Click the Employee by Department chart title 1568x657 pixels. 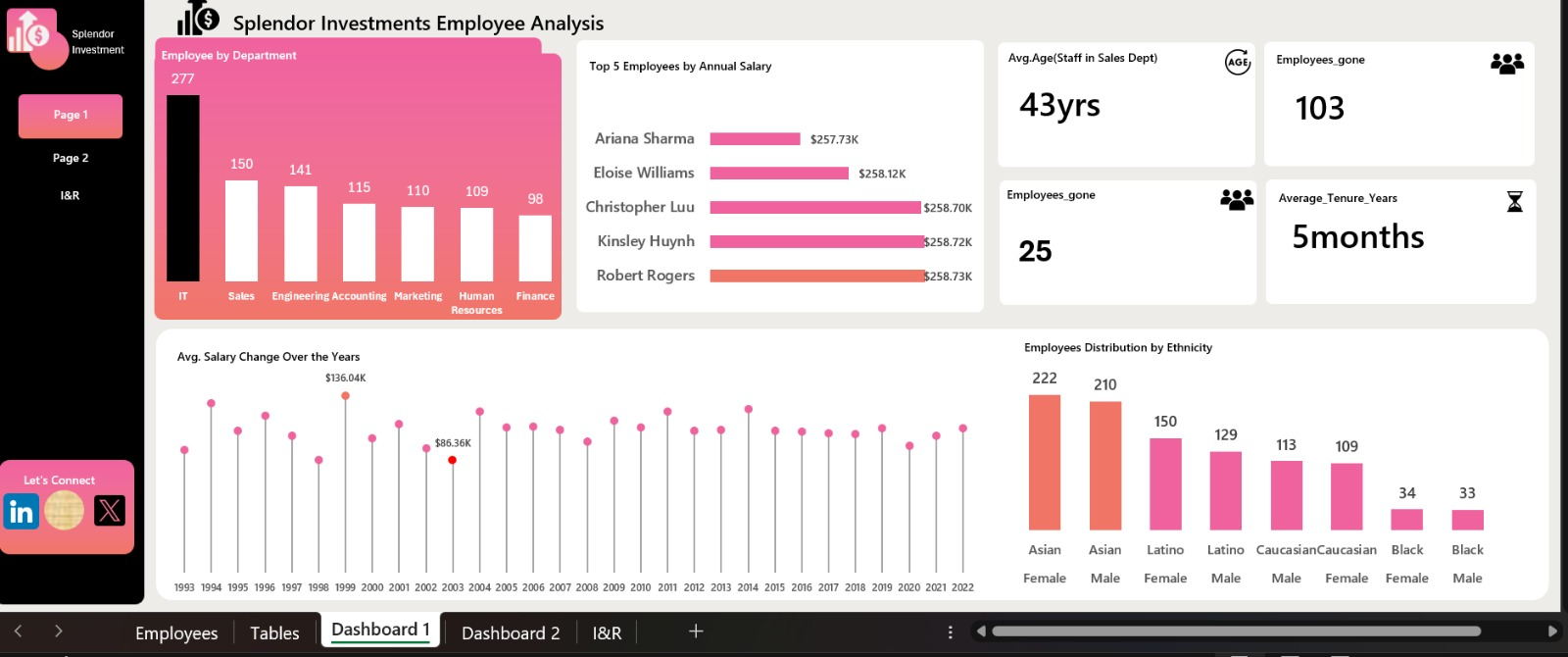pos(229,56)
